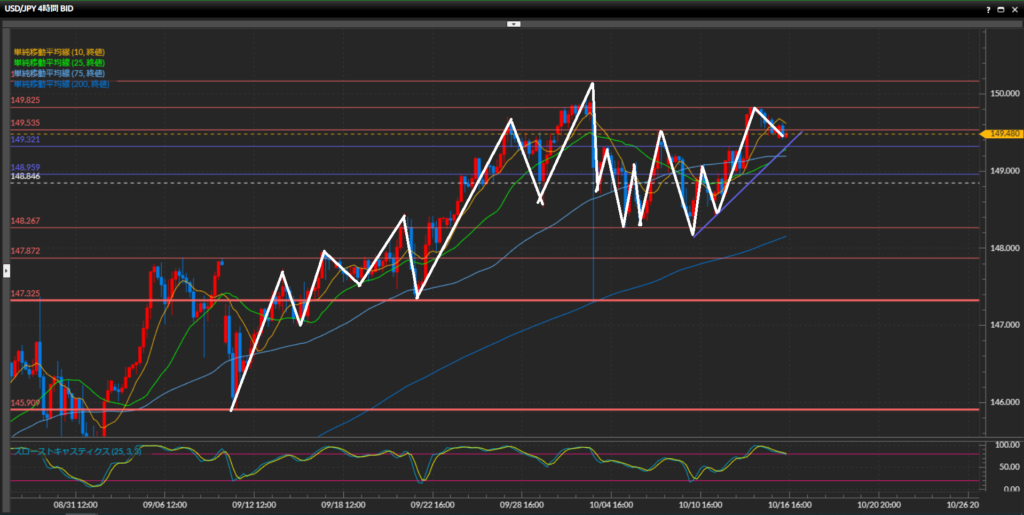
Task: Select the スローストキャスティクス indicator label
Action: click(x=76, y=452)
